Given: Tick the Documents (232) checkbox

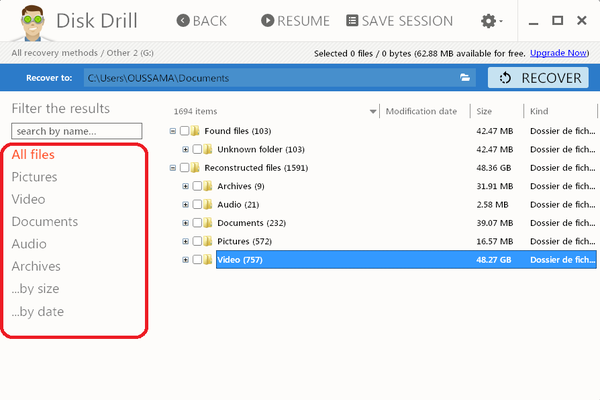Looking at the screenshot, I should click(197, 223).
